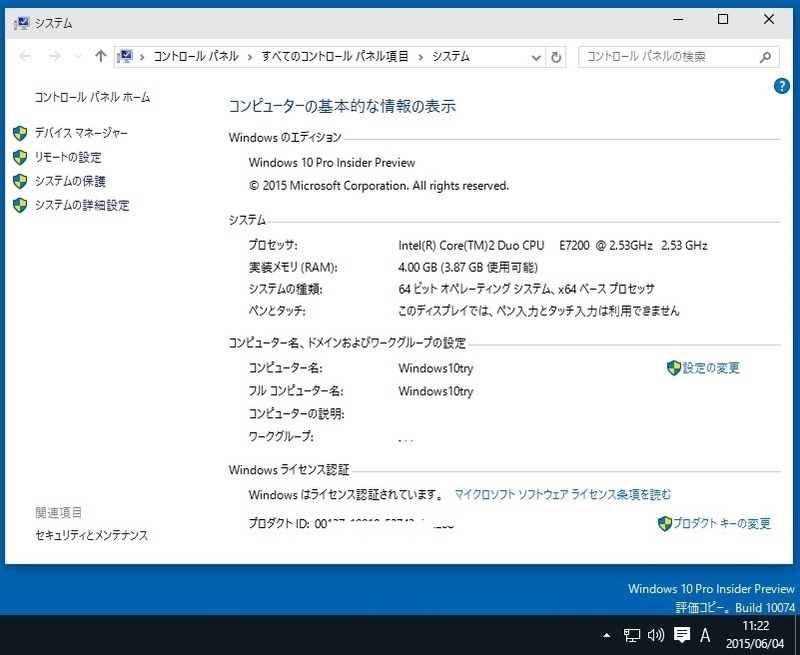Click the コントロール パネルの検索 search field

coord(679,57)
